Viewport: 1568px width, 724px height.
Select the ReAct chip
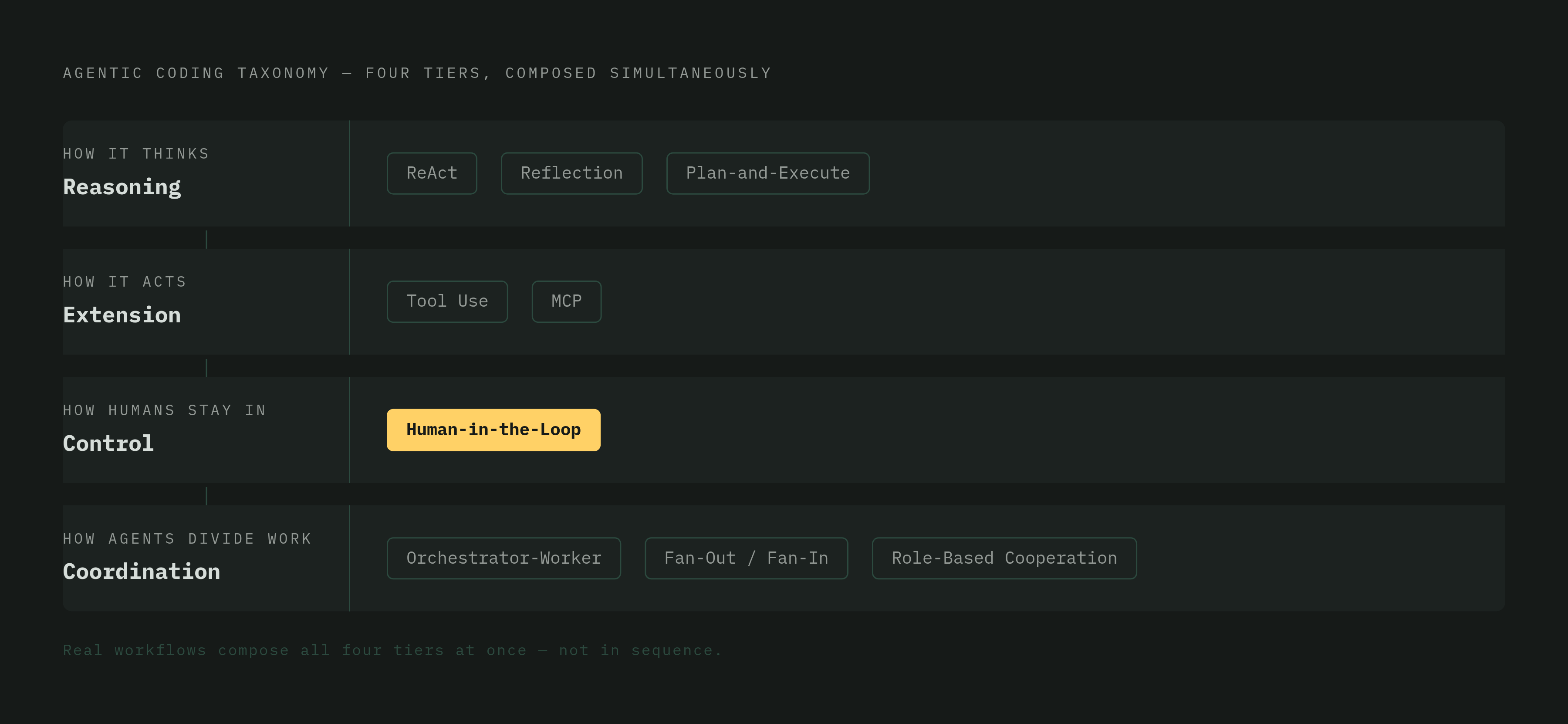click(432, 173)
